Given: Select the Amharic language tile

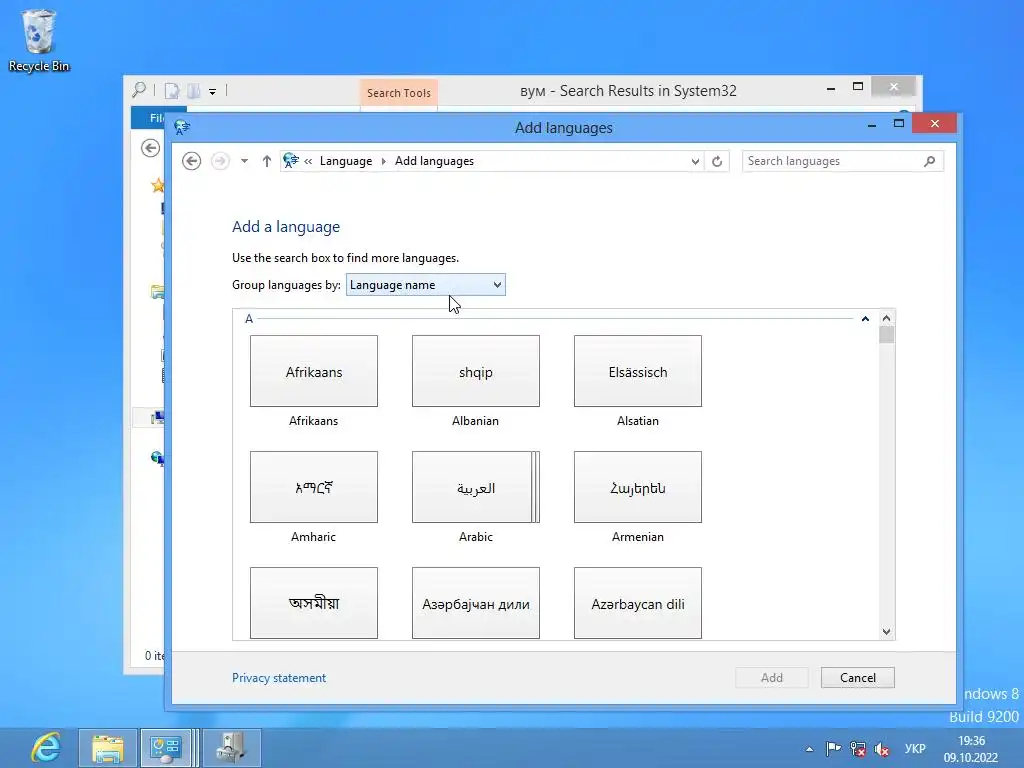Looking at the screenshot, I should [x=313, y=487].
